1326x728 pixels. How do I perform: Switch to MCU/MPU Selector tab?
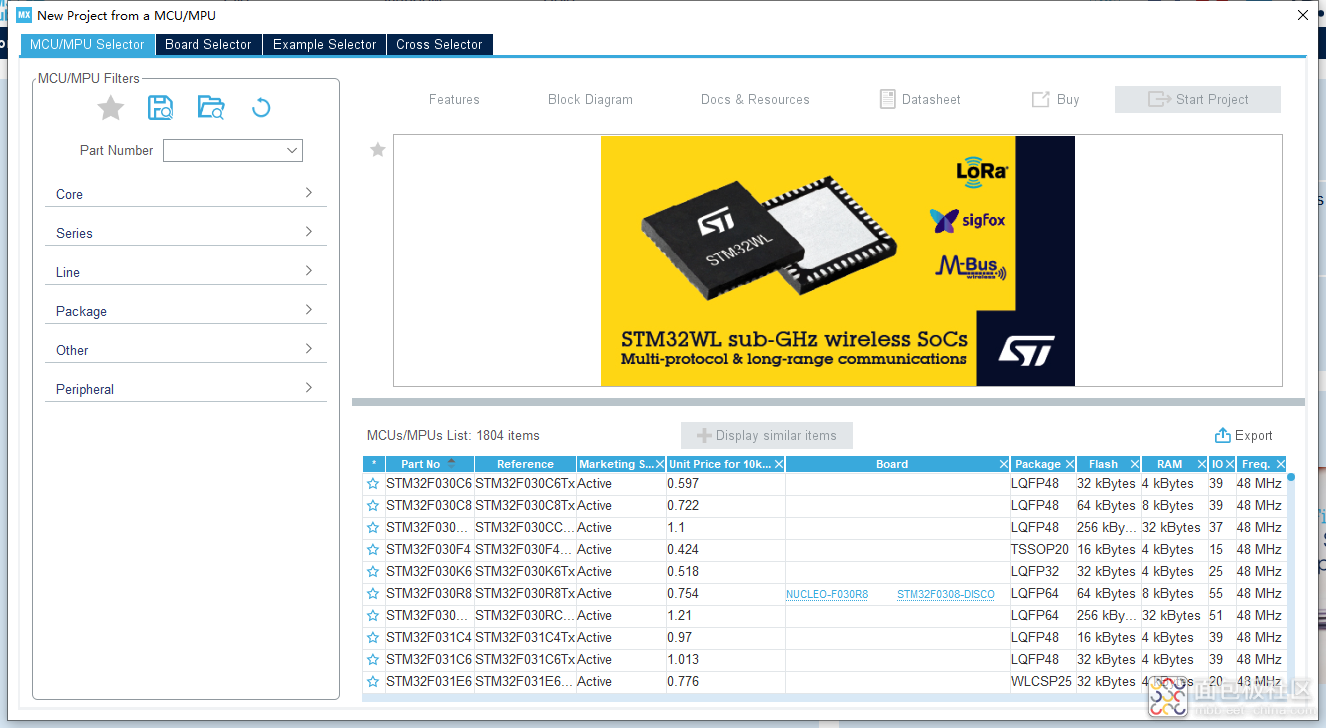click(87, 44)
